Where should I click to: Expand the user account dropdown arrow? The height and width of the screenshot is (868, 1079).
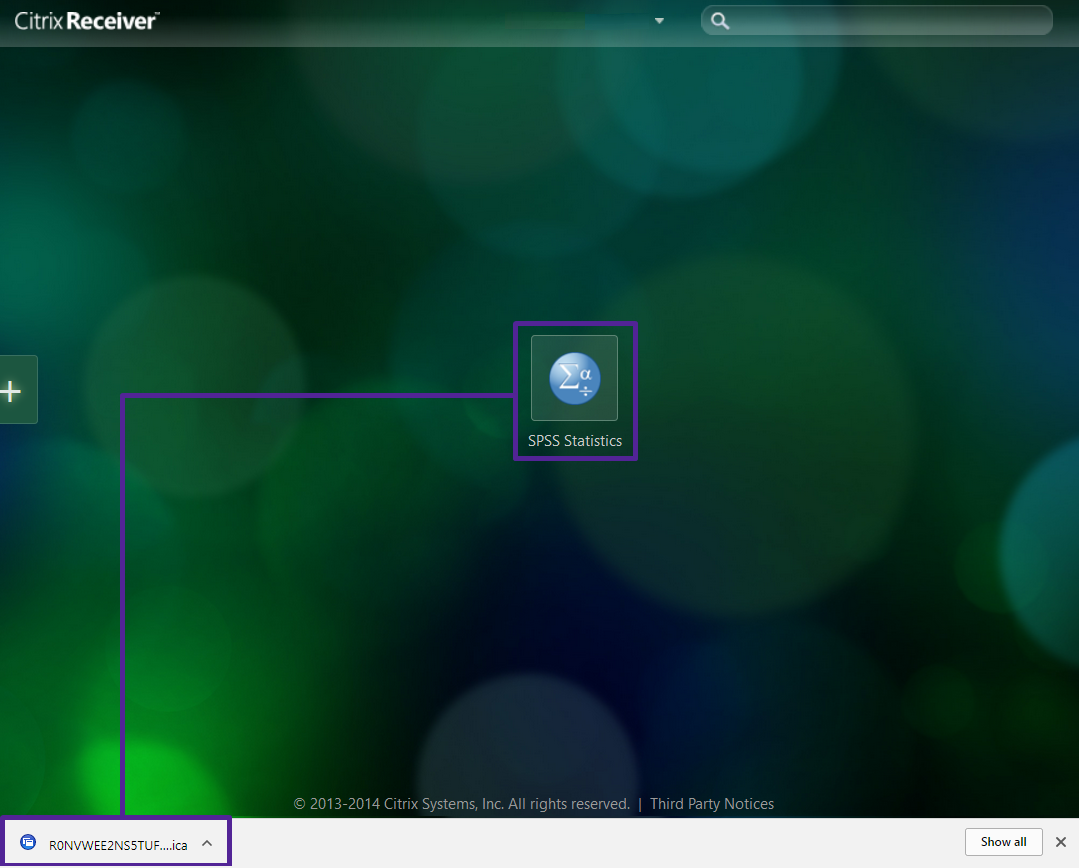(x=659, y=21)
